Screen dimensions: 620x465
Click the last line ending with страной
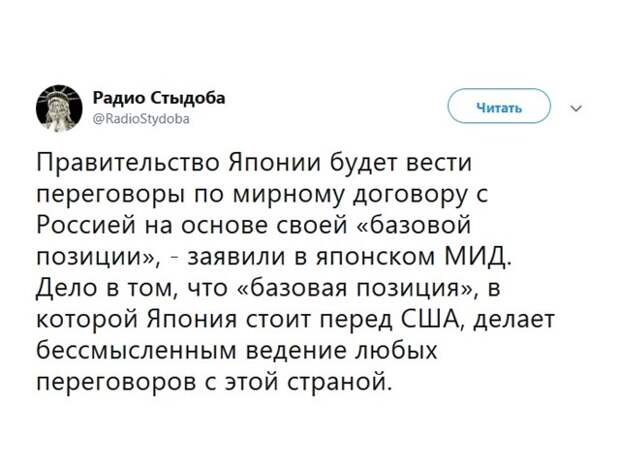(x=215, y=382)
